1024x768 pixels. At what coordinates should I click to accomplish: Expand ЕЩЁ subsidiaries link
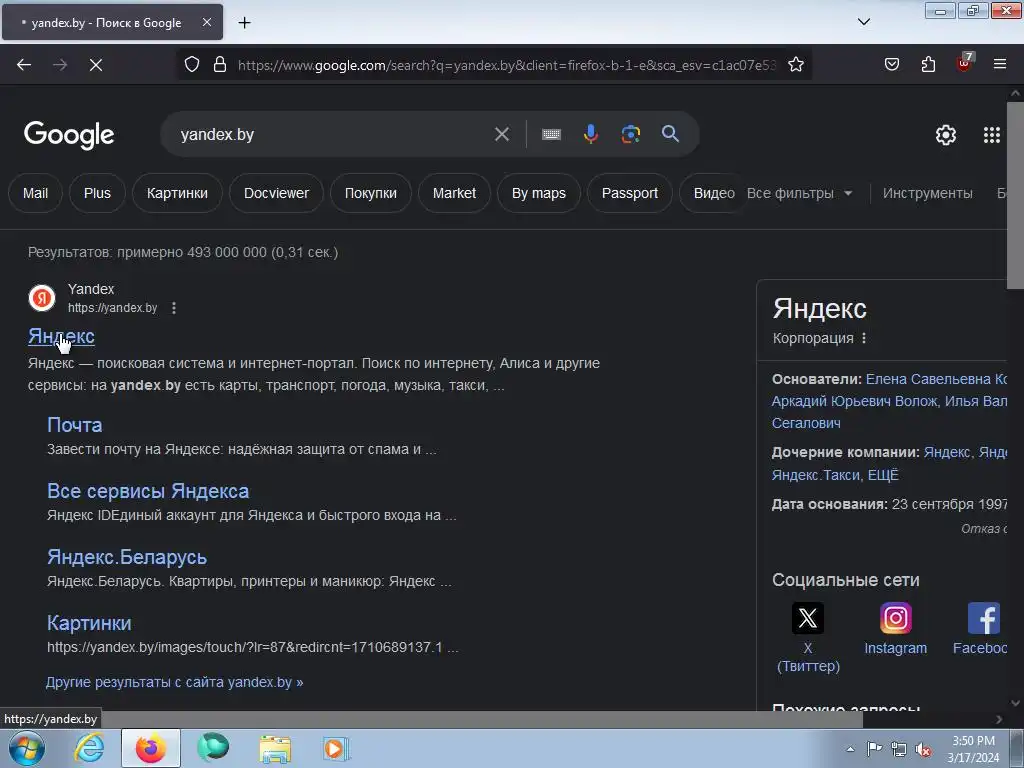click(x=883, y=475)
